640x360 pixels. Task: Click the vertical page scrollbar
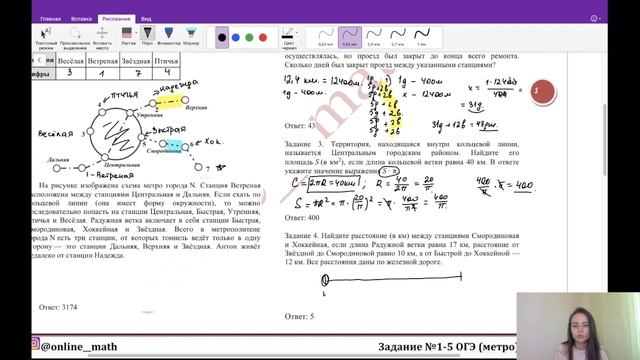click(x=604, y=140)
